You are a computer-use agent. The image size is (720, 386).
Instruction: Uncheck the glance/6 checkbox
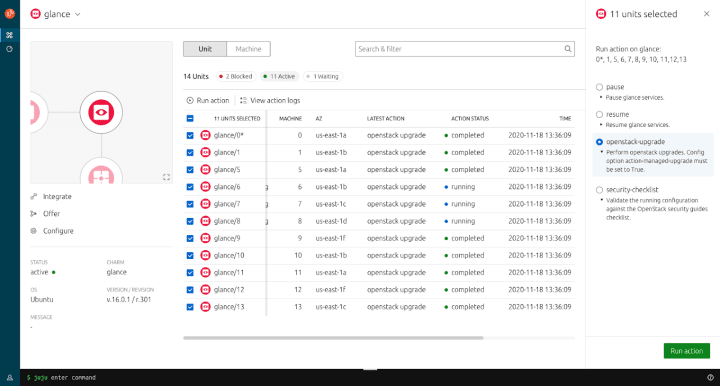[190, 187]
